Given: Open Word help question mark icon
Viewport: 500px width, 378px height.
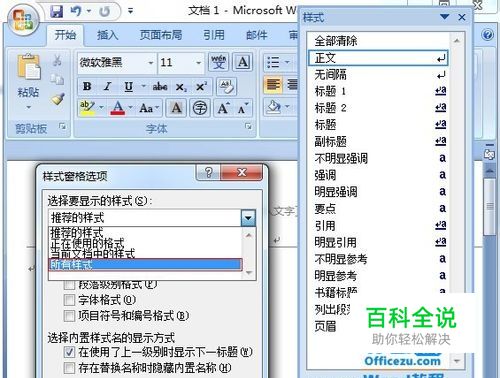Looking at the screenshot, I should click(x=488, y=35).
